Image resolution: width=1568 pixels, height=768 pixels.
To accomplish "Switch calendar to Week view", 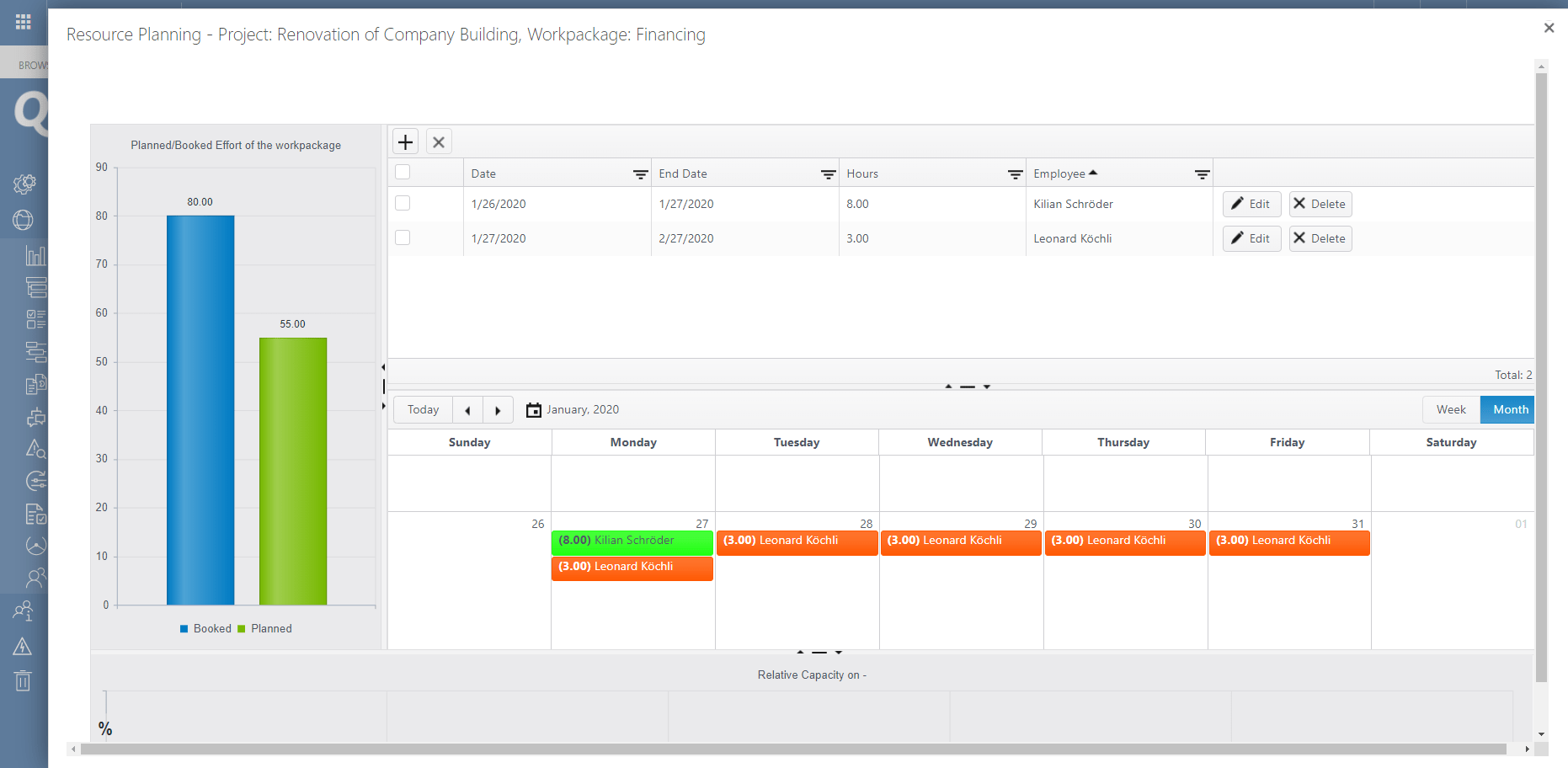I will tap(1451, 410).
